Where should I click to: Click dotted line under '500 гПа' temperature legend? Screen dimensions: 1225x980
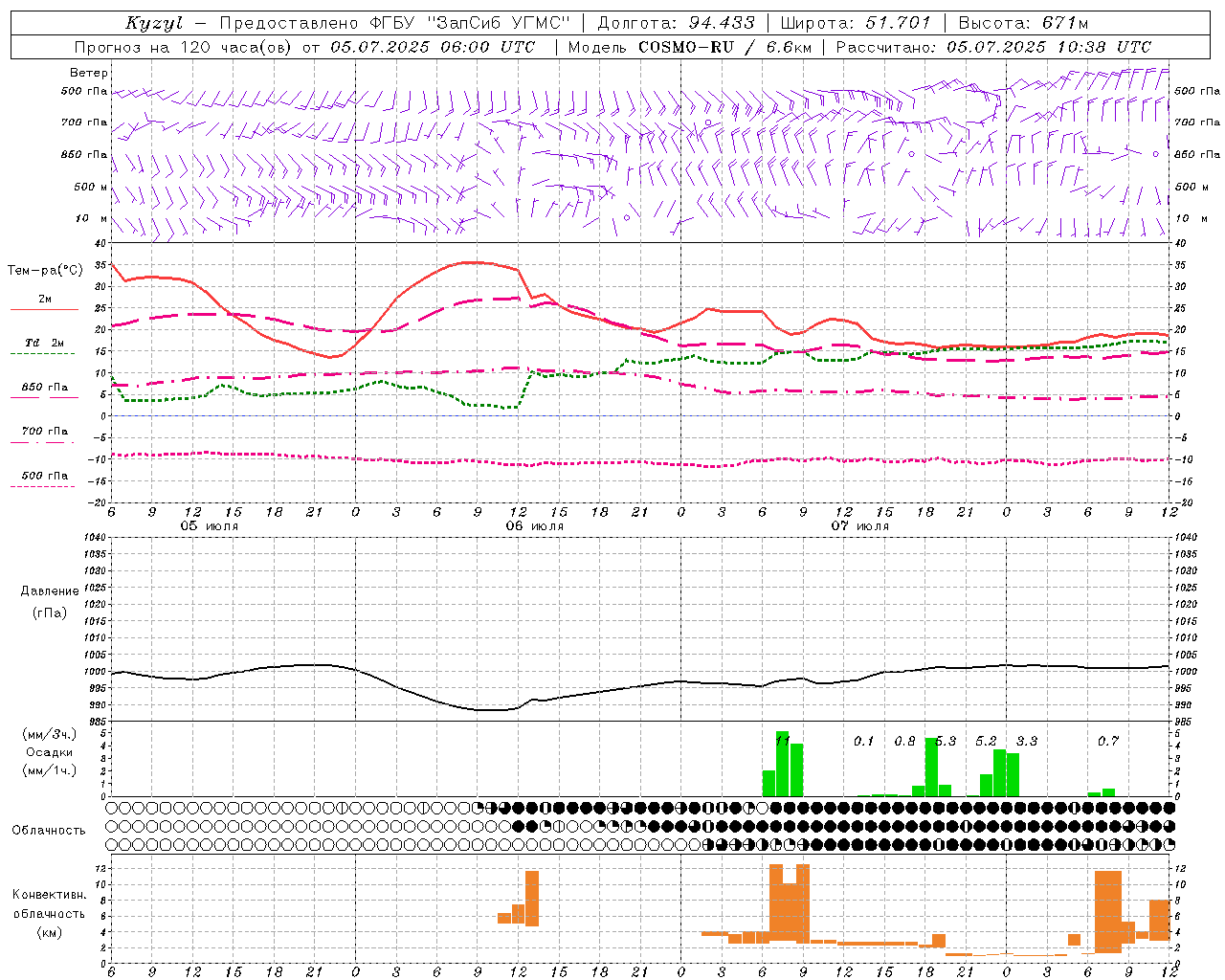(43, 486)
